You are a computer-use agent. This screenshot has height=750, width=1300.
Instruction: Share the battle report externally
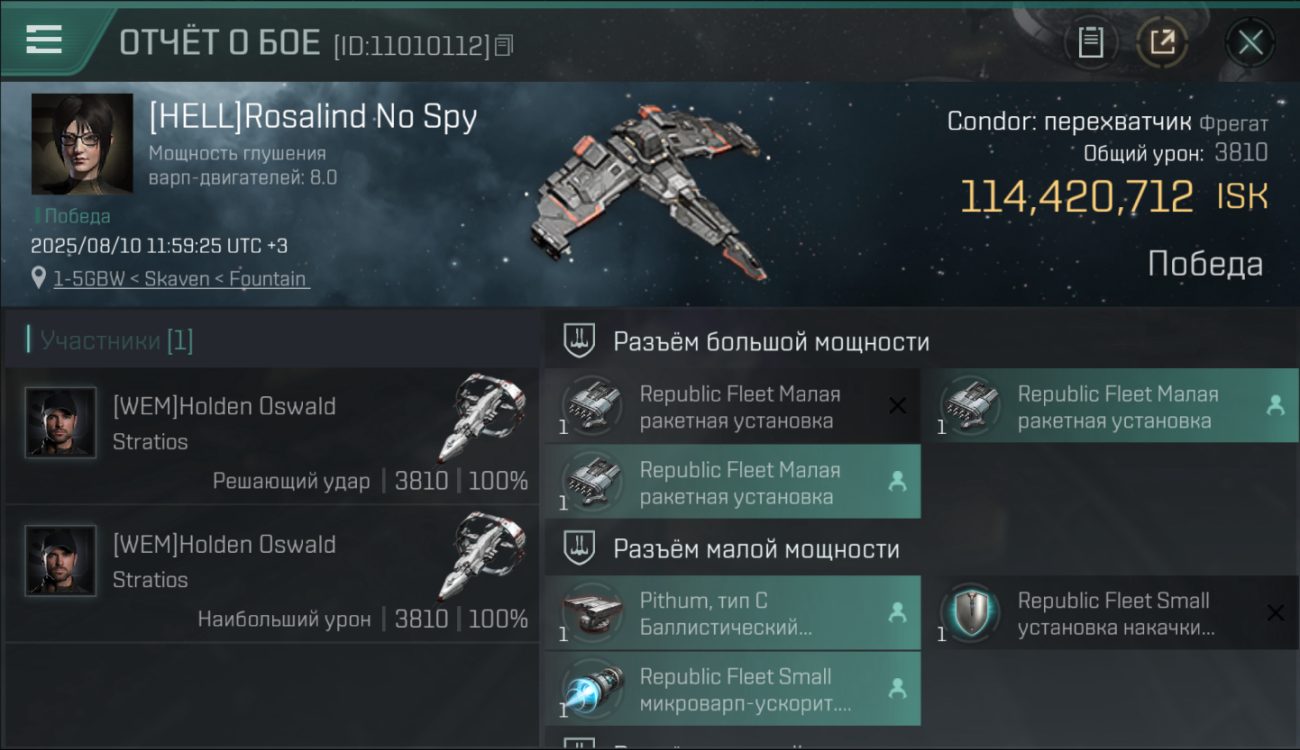(1162, 43)
